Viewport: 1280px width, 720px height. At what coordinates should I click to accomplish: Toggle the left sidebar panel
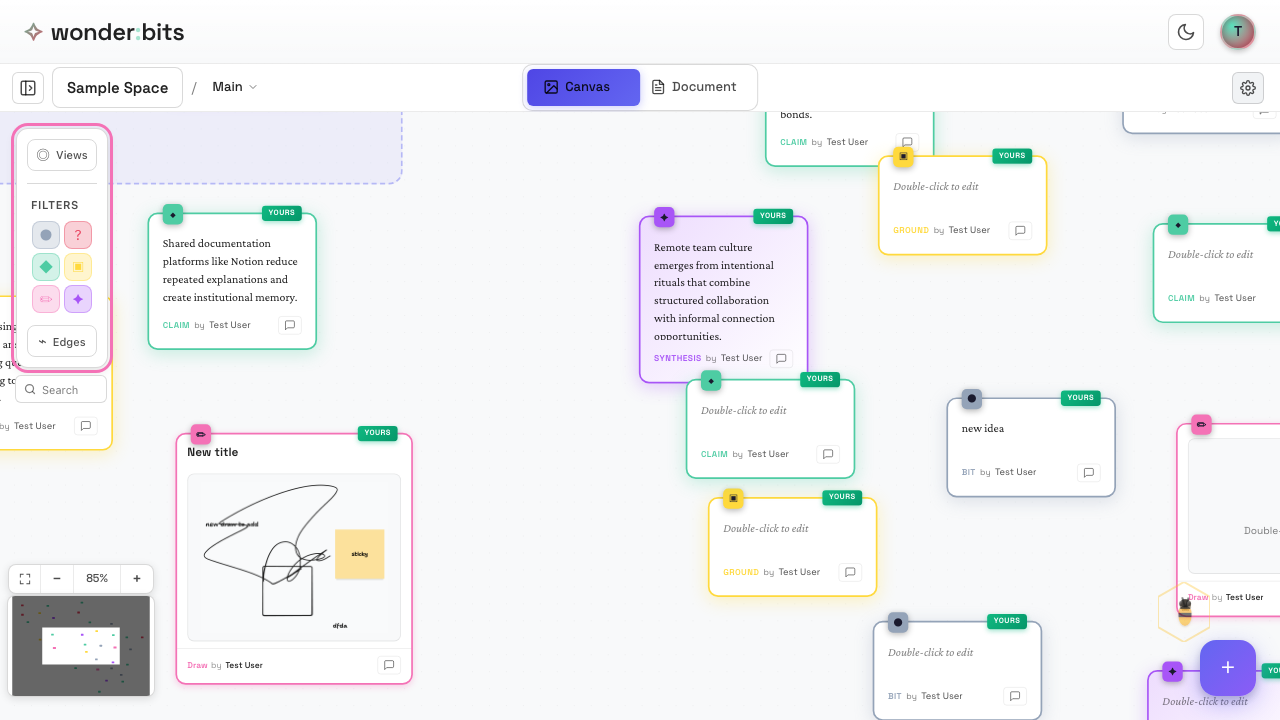[27, 87]
